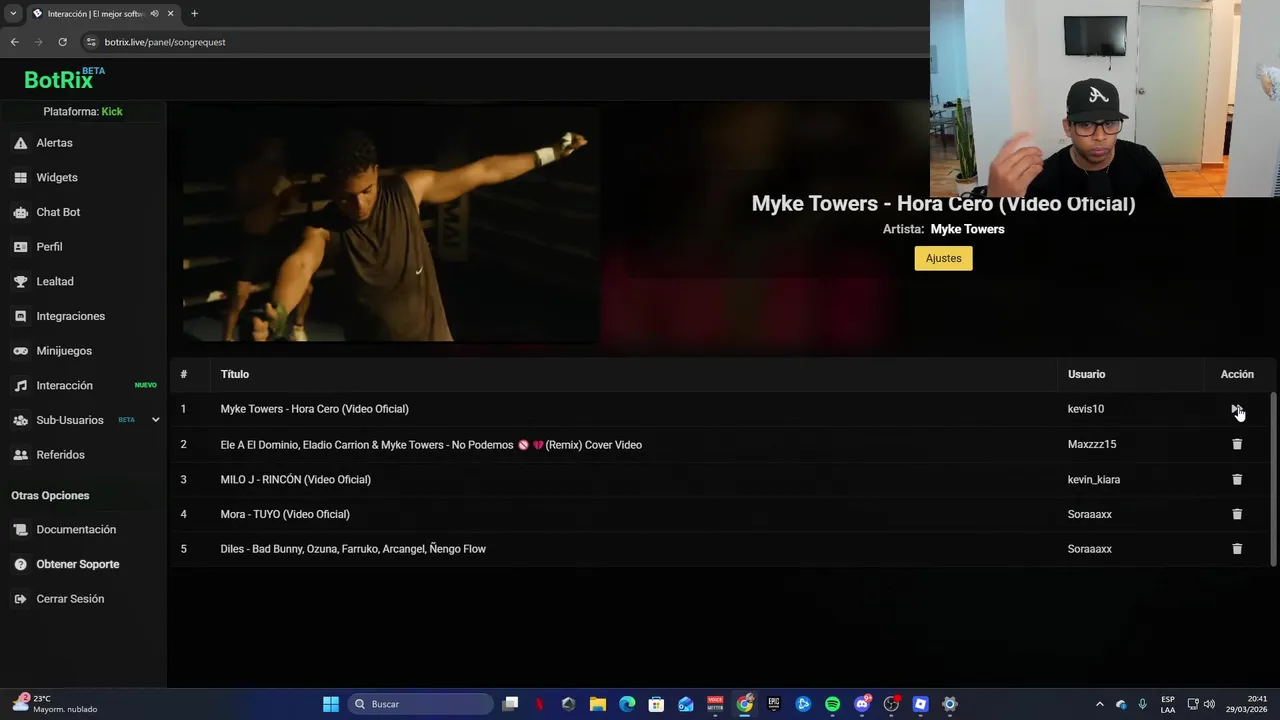1280x720 pixels.
Task: Open Integraciones section
Action: (70, 316)
